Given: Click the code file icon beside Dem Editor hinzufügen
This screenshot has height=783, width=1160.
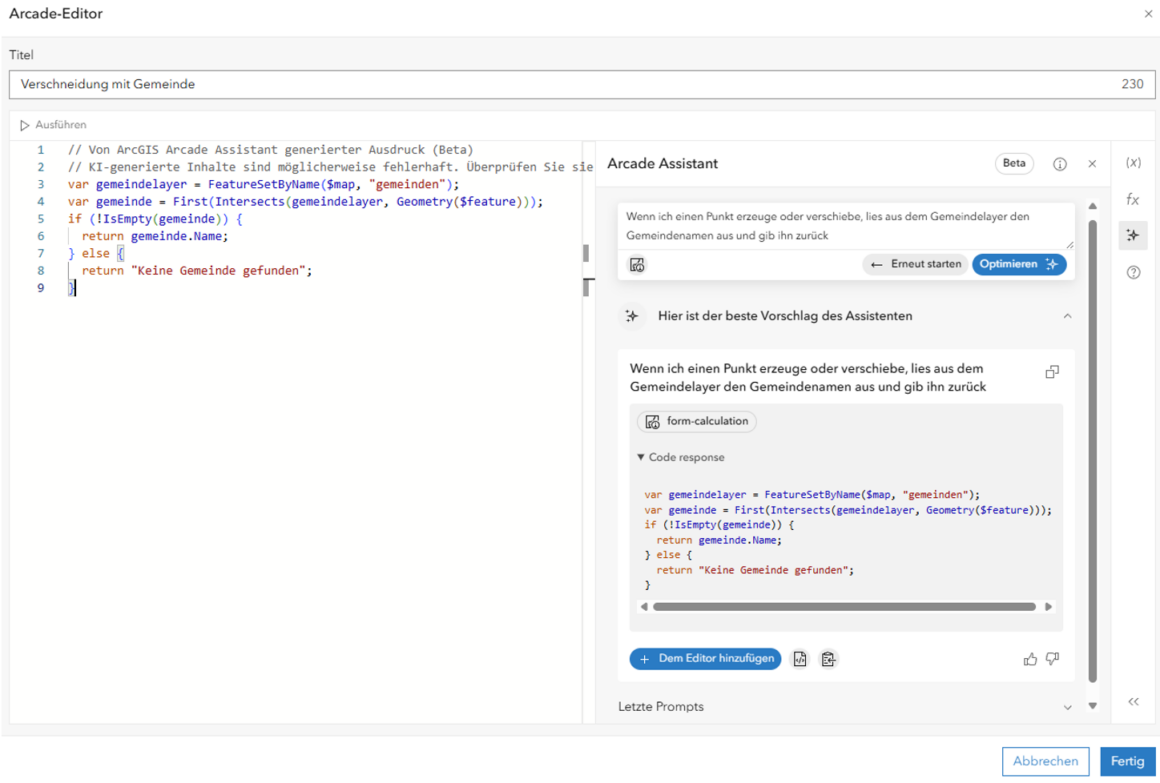Looking at the screenshot, I should (800, 659).
